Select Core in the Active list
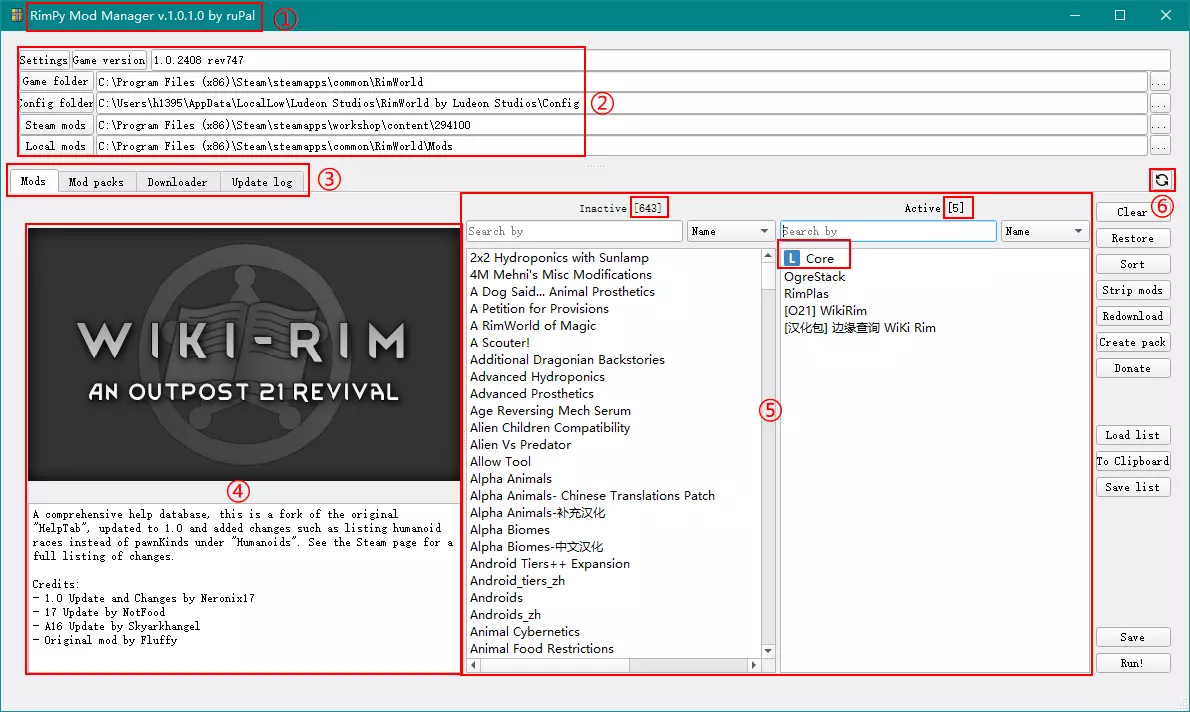Screen dimensions: 1190x712 pos(819,258)
